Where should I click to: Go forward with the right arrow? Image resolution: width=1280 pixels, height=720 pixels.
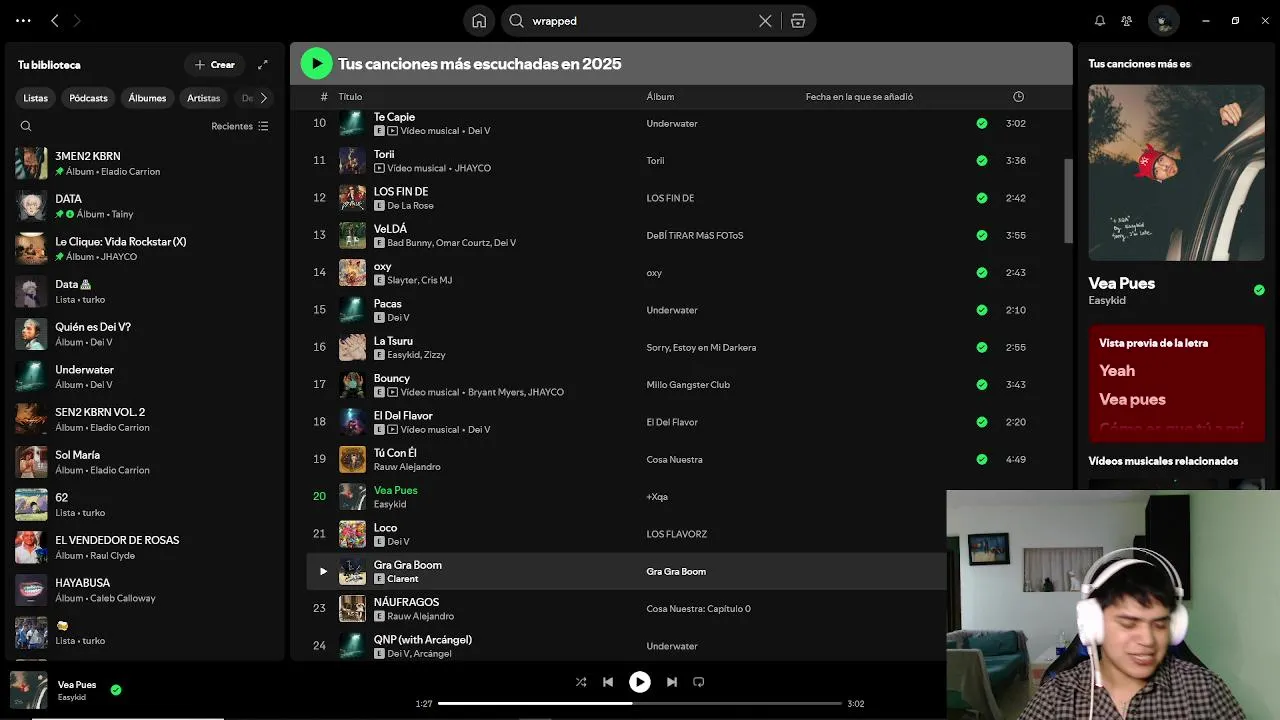[77, 20]
